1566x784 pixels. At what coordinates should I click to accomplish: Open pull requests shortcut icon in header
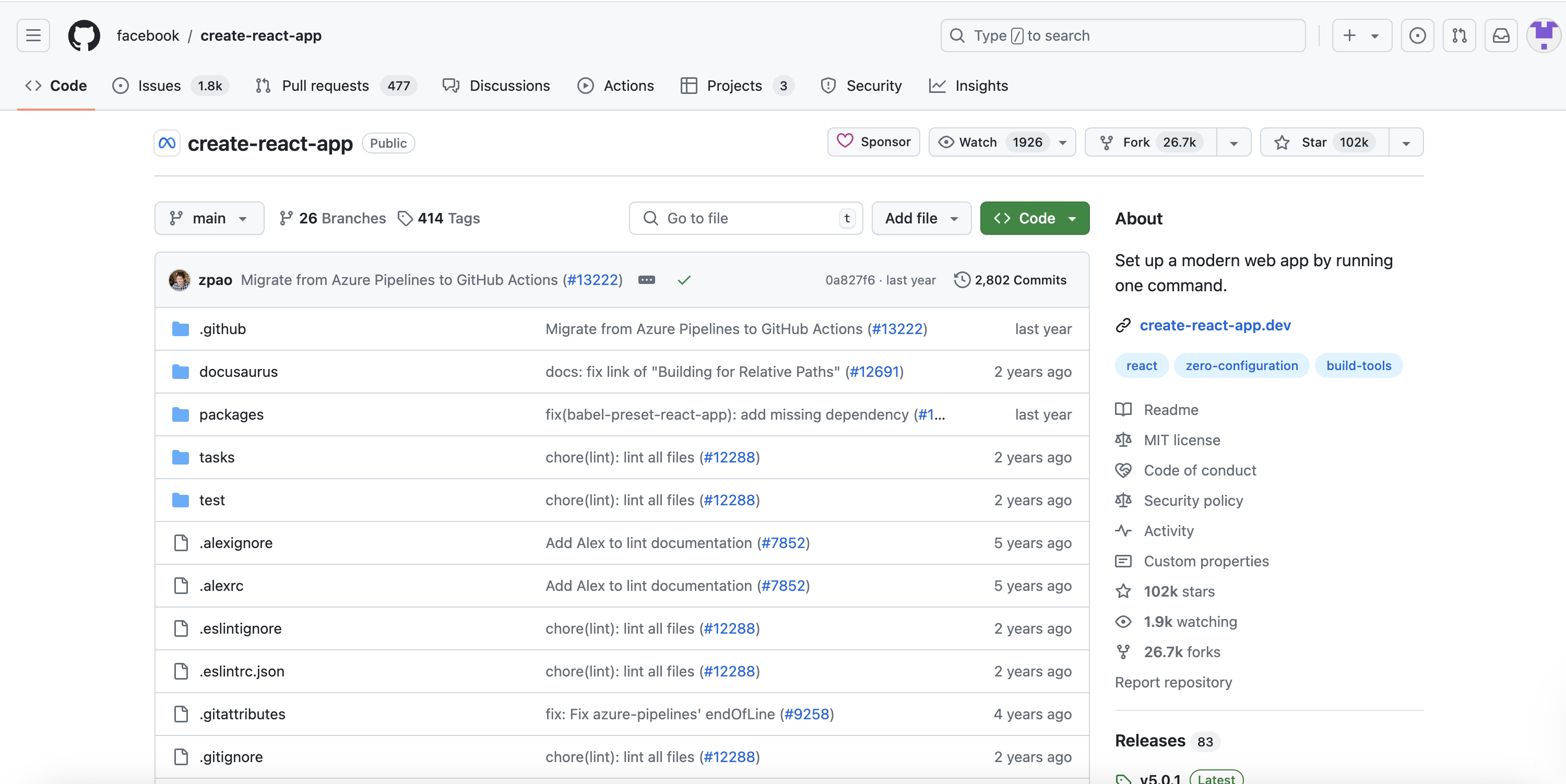coord(1459,35)
